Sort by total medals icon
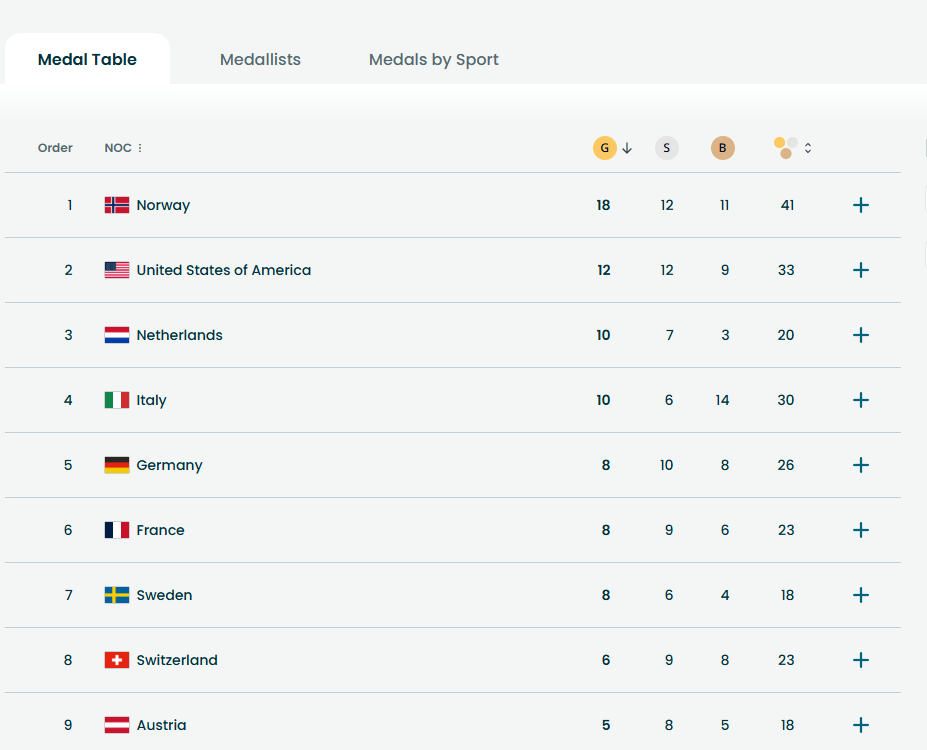Screen dimensions: 927x750 [787, 148]
